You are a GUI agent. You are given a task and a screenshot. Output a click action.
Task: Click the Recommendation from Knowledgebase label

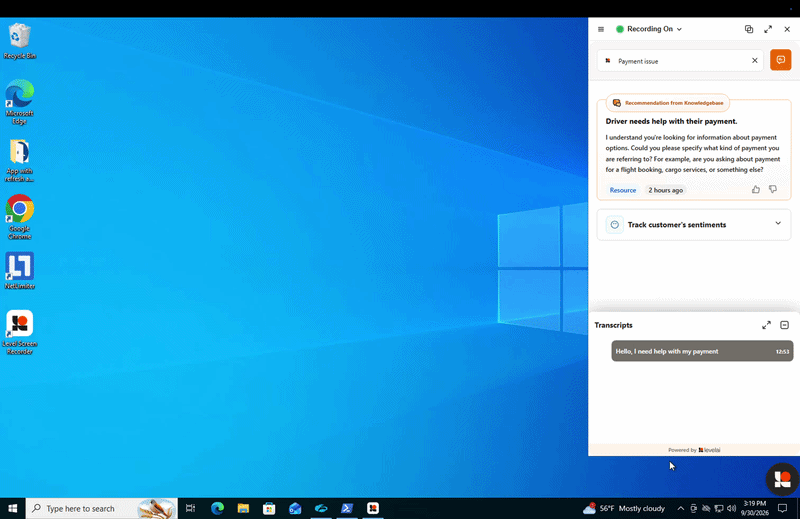(668, 103)
